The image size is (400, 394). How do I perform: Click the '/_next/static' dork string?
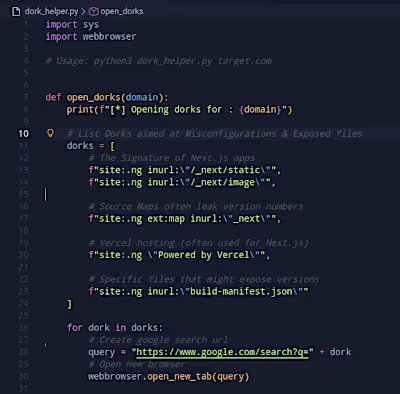tap(185, 170)
